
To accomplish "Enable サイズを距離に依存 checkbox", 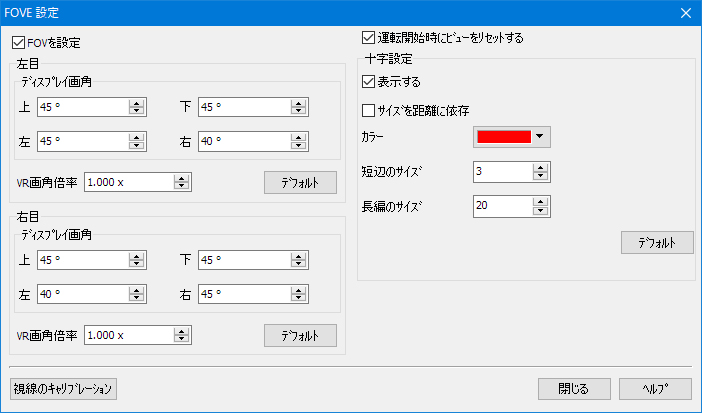I will [368, 109].
